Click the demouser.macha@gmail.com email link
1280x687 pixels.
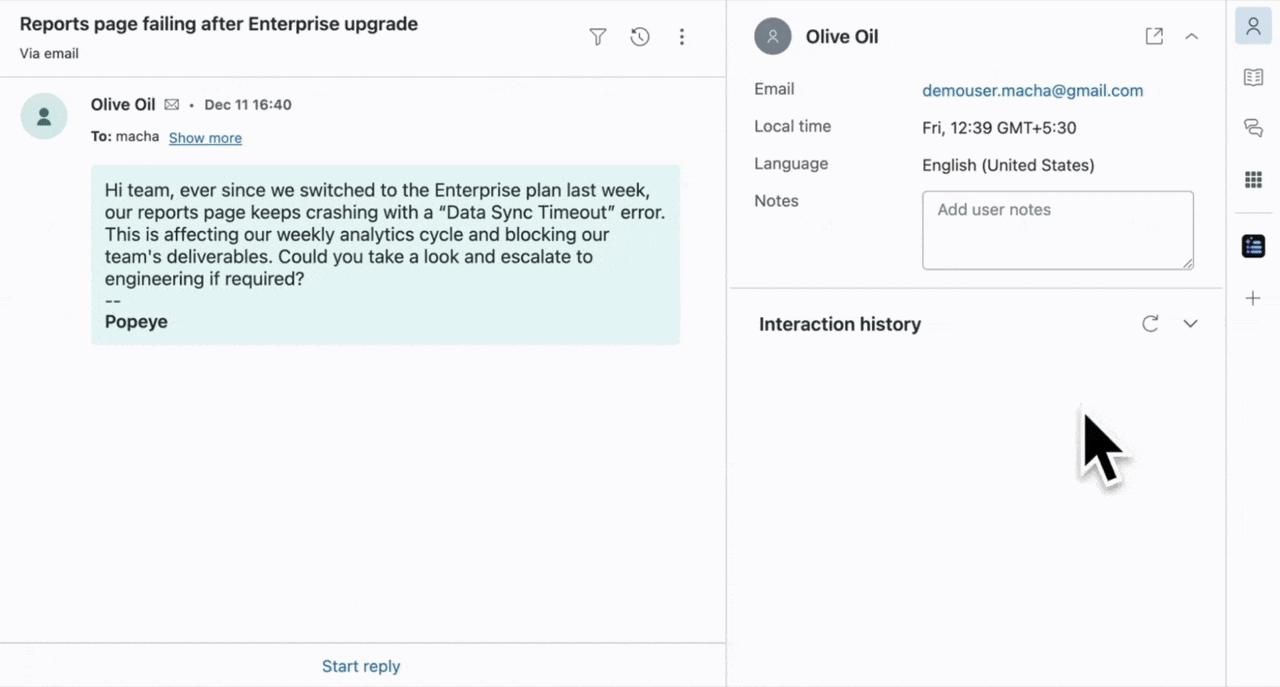1032,91
